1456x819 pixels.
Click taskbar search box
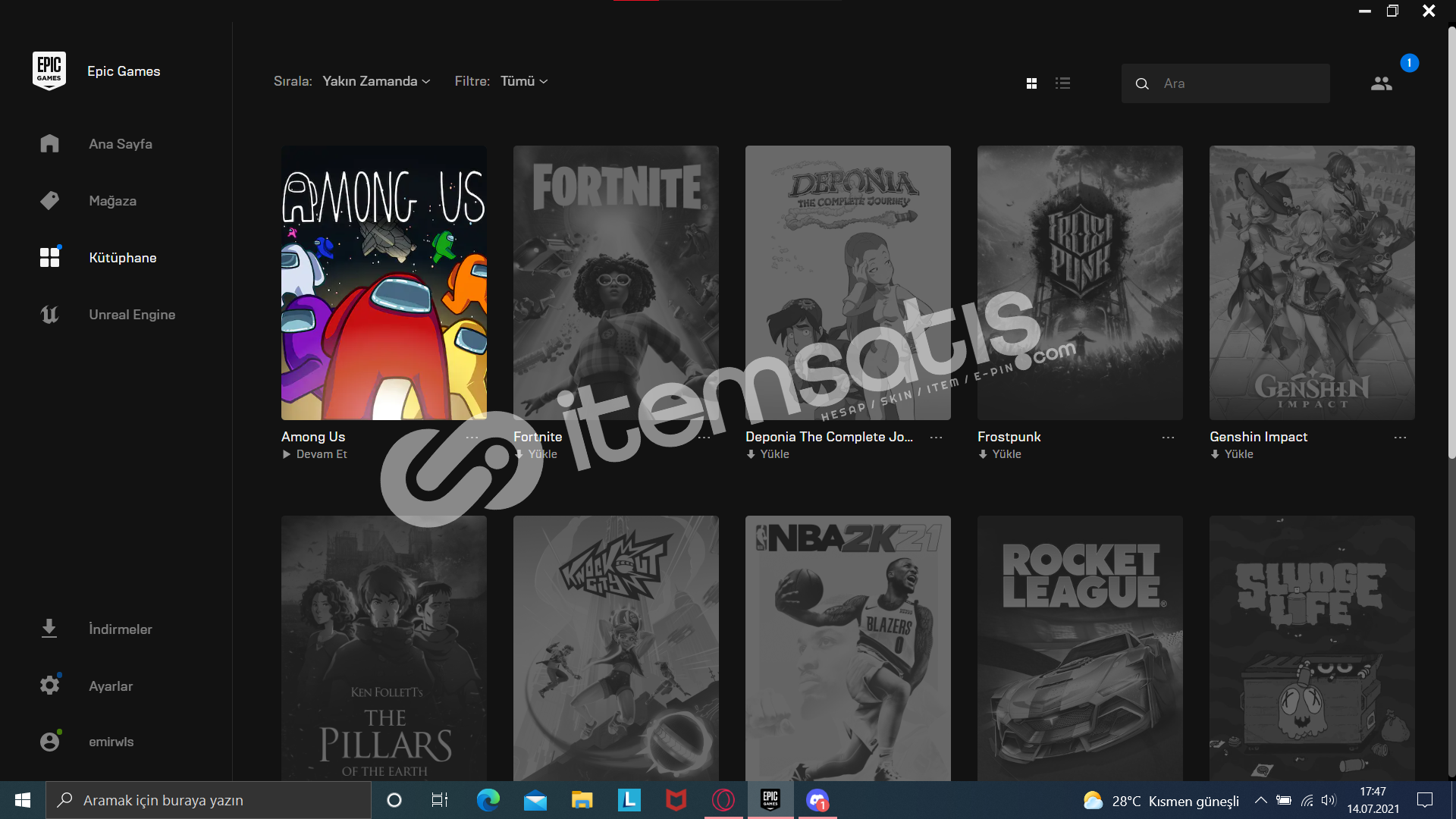tap(209, 800)
